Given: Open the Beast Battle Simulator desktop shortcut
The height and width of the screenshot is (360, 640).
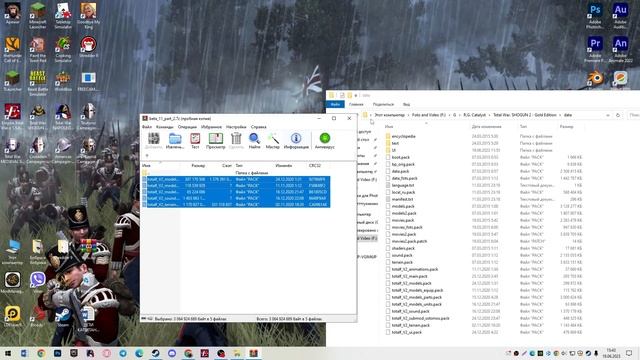Looking at the screenshot, I should [x=38, y=83].
